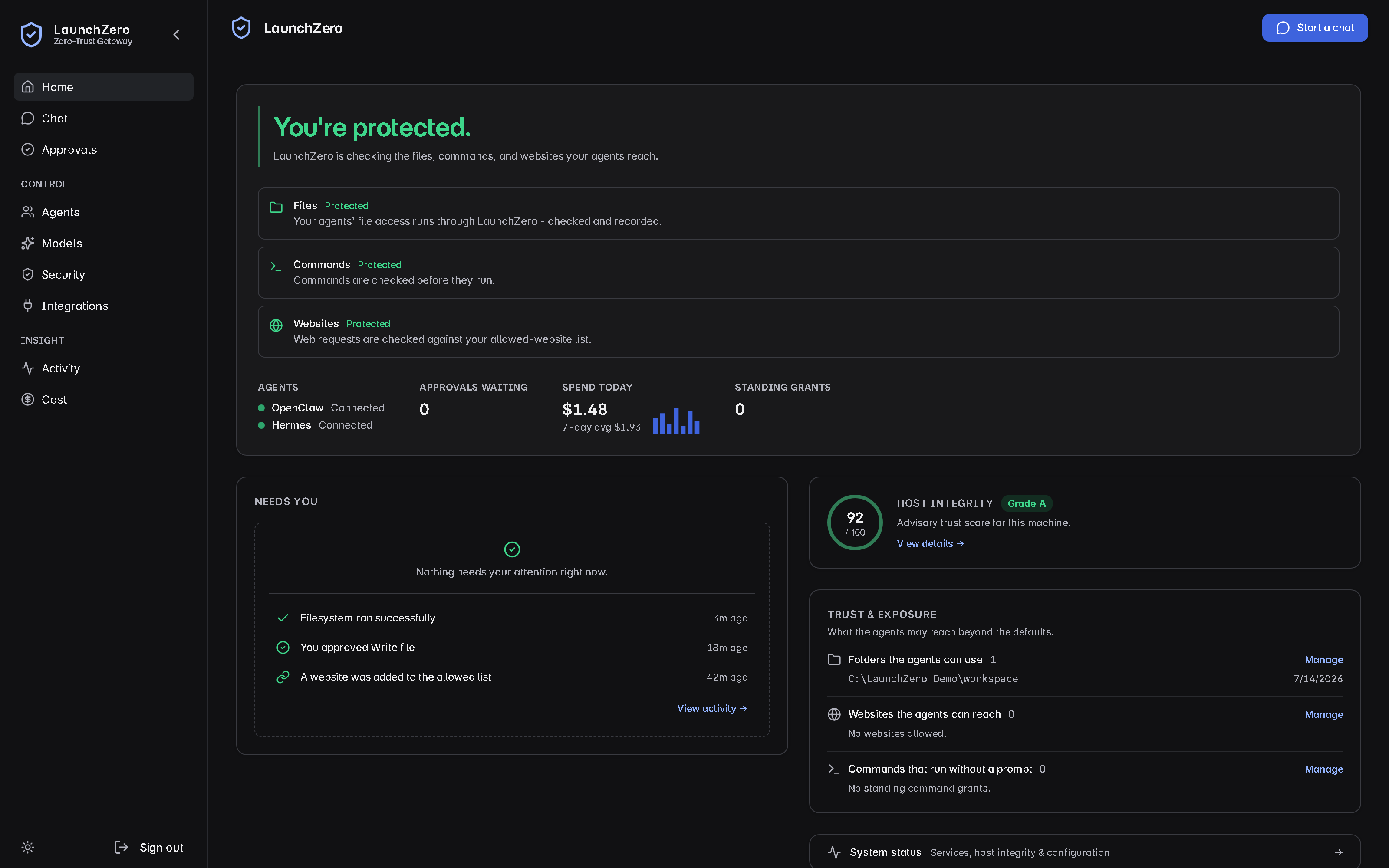
Task: Manage commands that run without a prompt
Action: point(1323,769)
